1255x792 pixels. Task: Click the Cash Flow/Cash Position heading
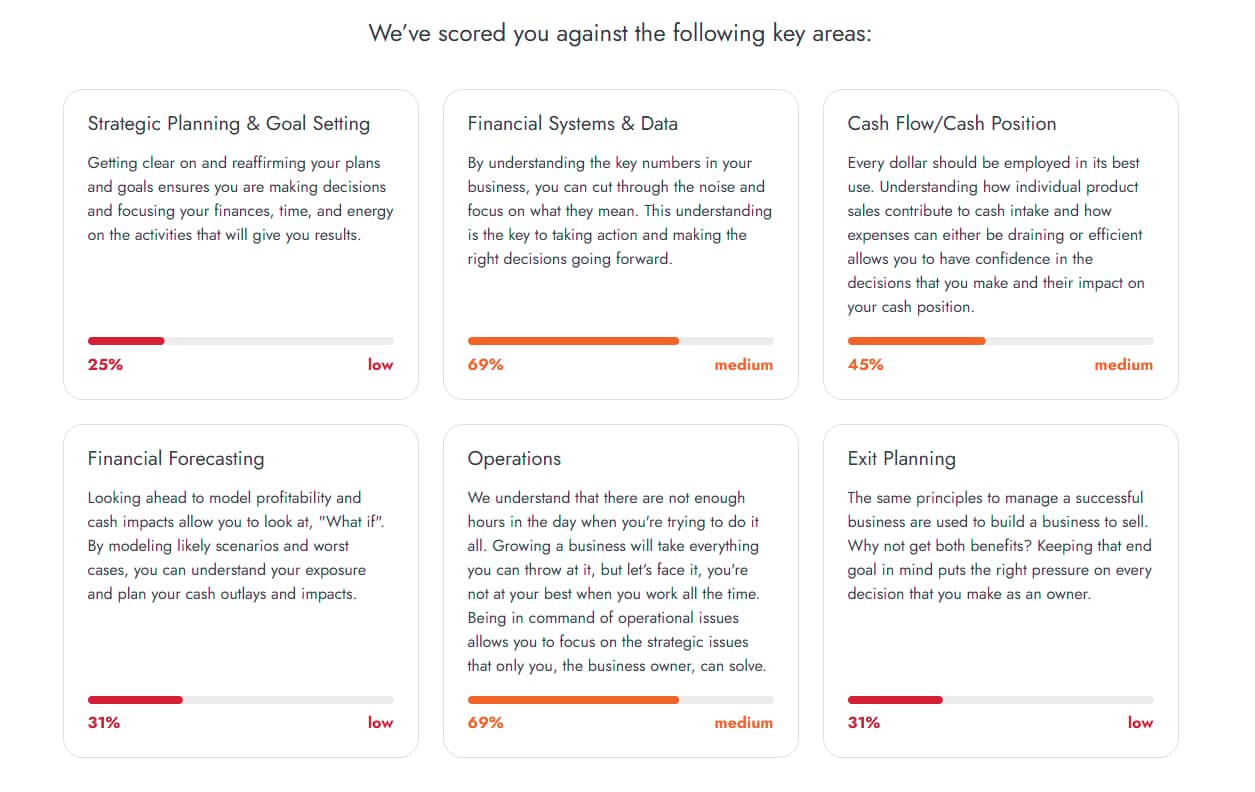[952, 124]
